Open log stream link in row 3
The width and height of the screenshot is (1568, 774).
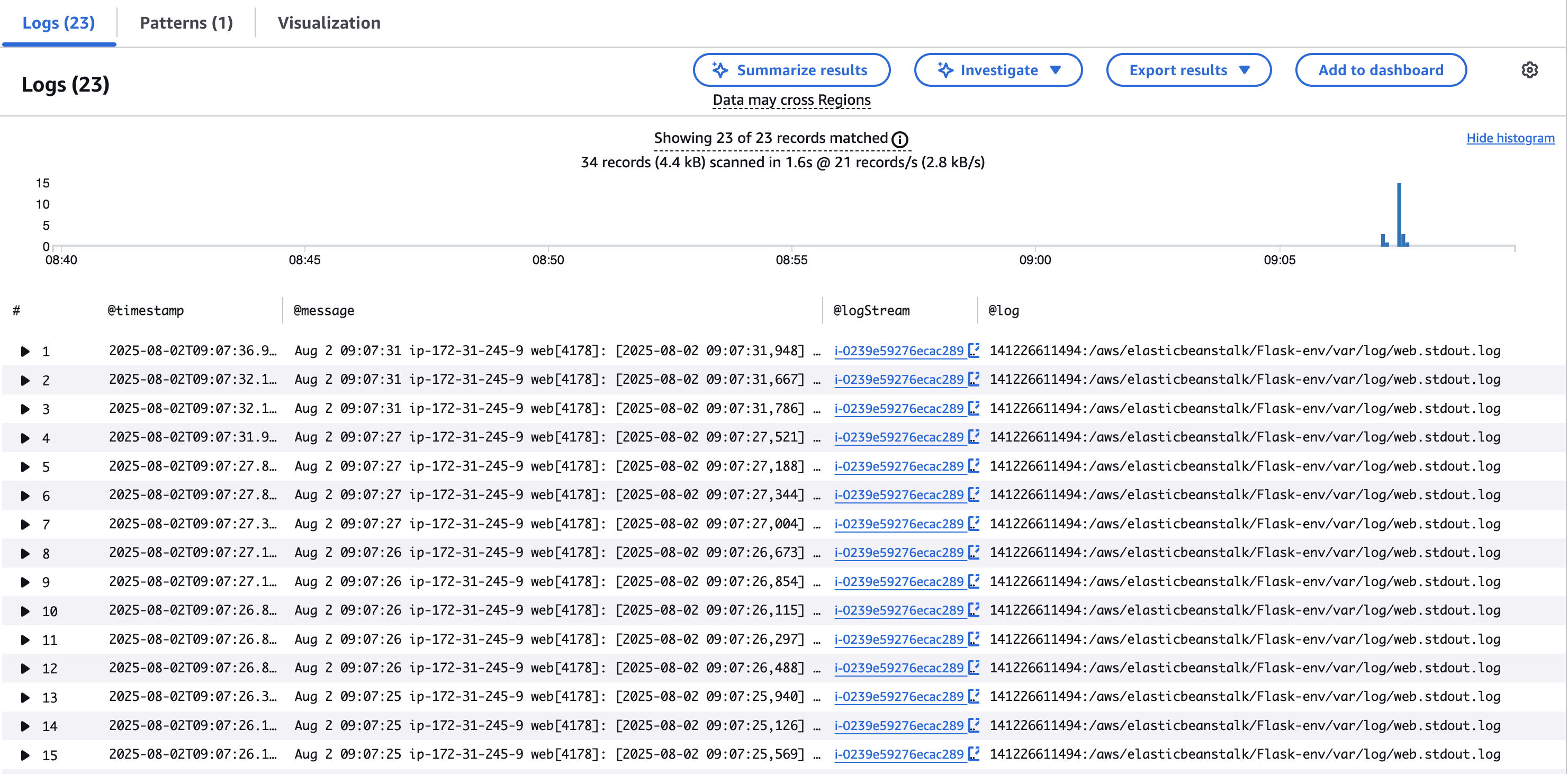(x=898, y=409)
